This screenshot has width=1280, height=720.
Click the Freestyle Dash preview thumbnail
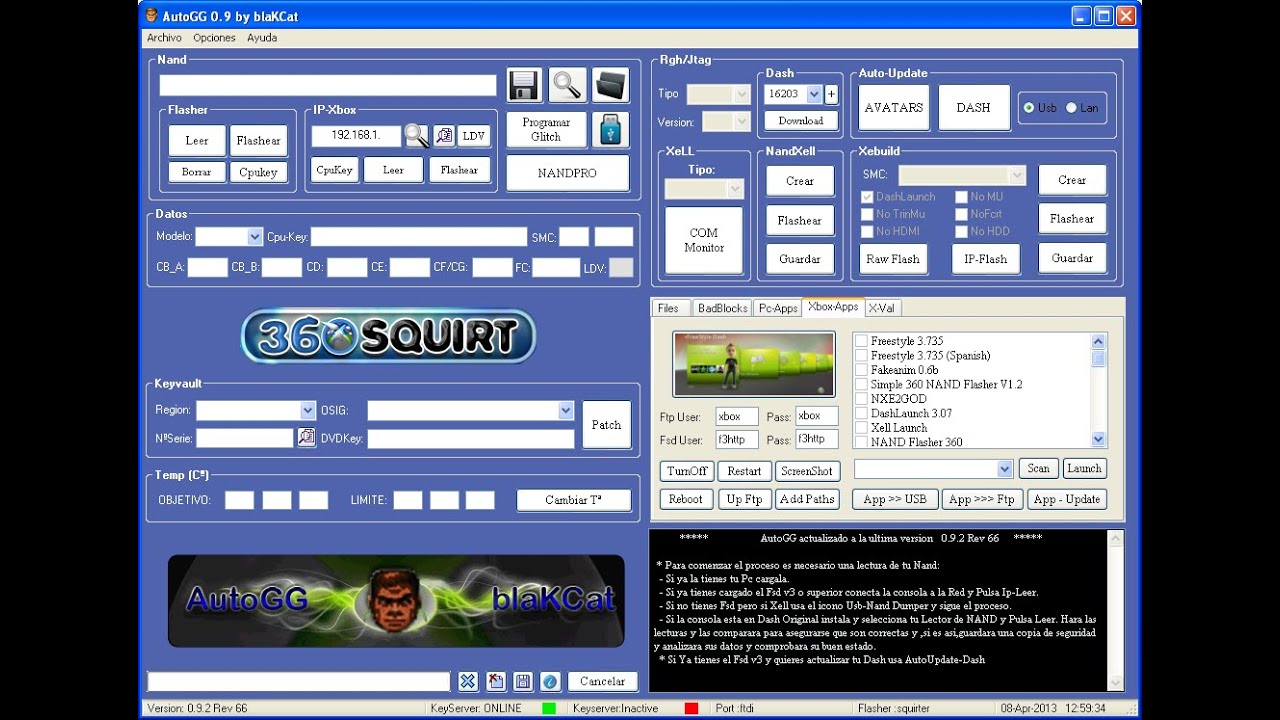[x=754, y=364]
